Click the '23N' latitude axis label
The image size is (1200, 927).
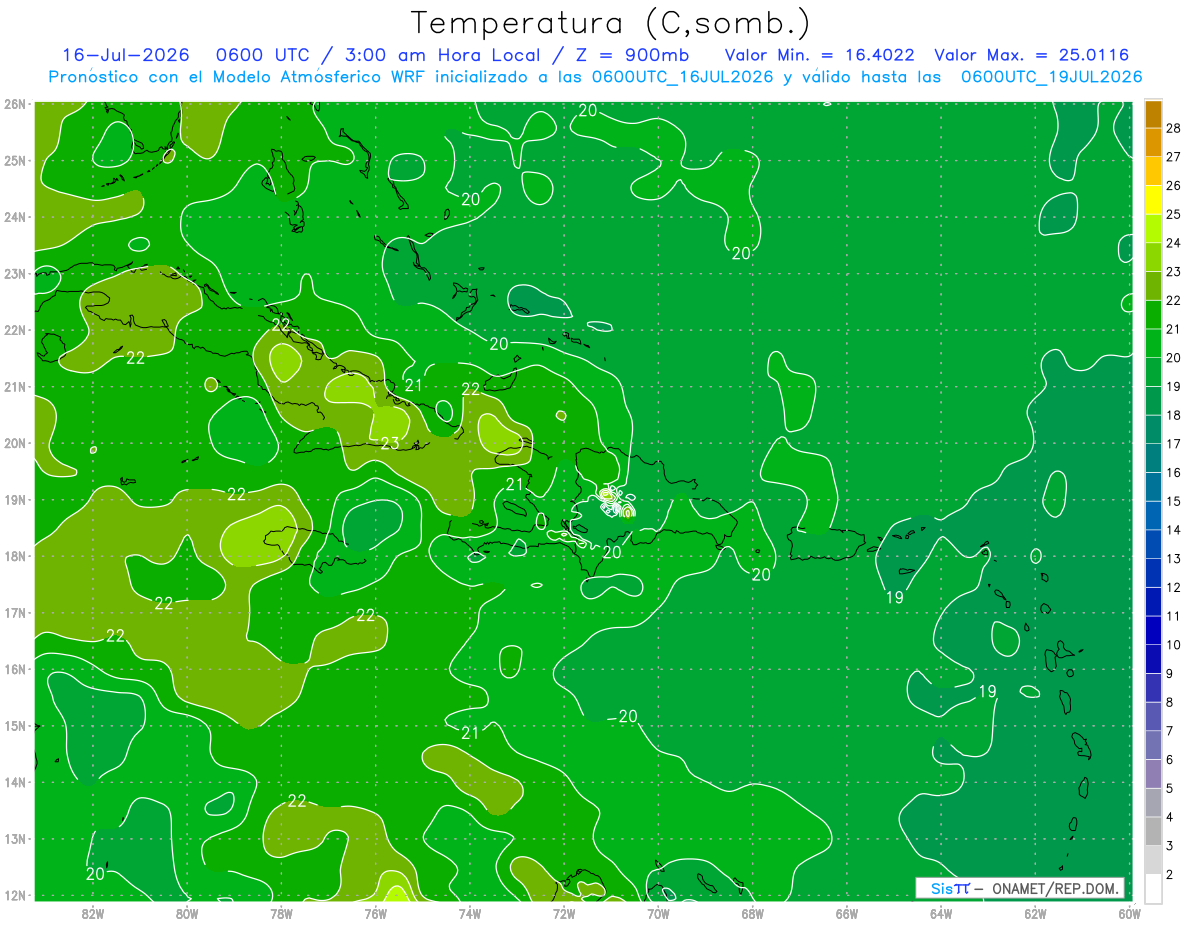click(14, 273)
